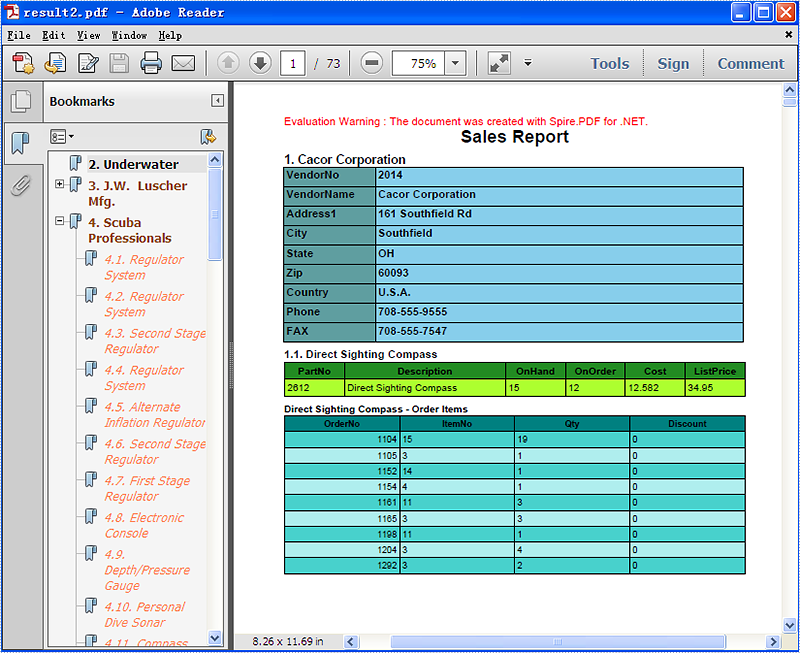Image resolution: width=800 pixels, height=653 pixels.
Task: Click the Phone value 708-555-9555
Action: (x=412, y=312)
